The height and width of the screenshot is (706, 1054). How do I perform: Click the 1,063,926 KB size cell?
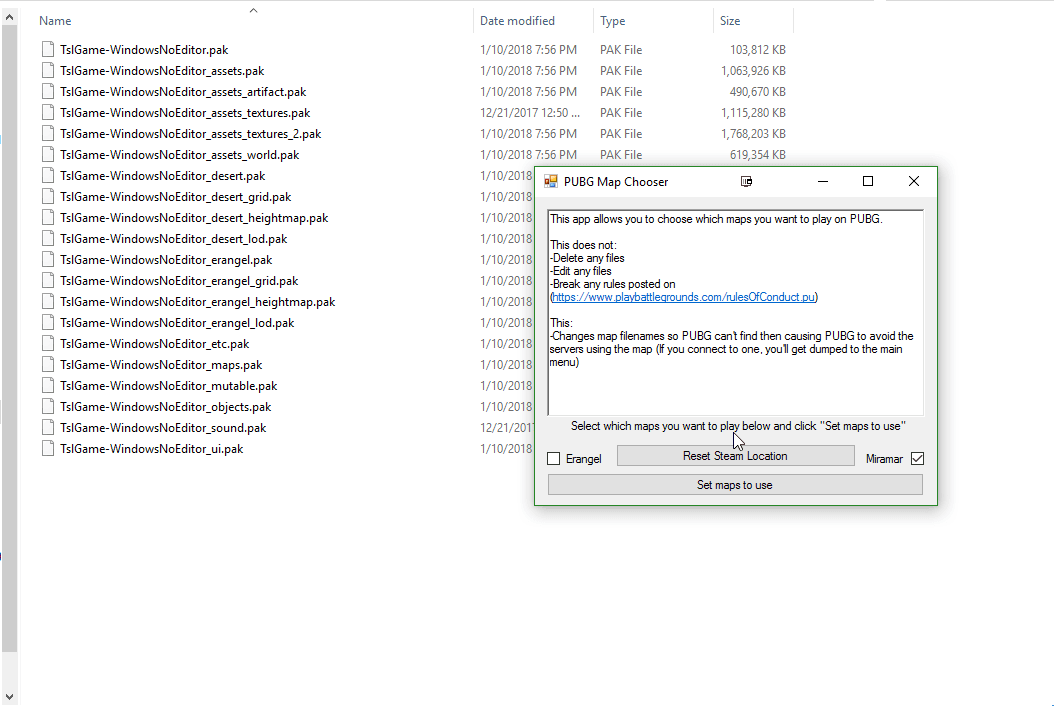pyautogui.click(x=753, y=71)
